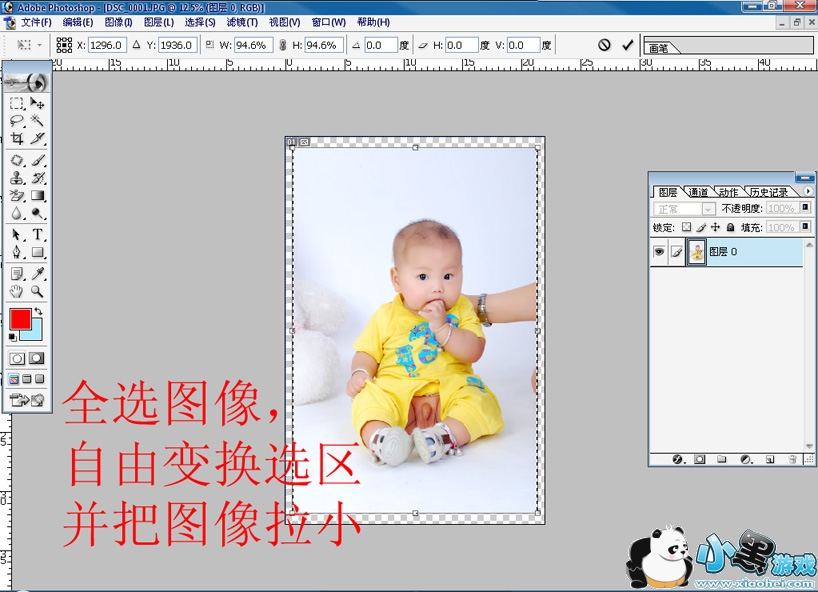
Task: Select the Pen tool
Action: [x=17, y=252]
